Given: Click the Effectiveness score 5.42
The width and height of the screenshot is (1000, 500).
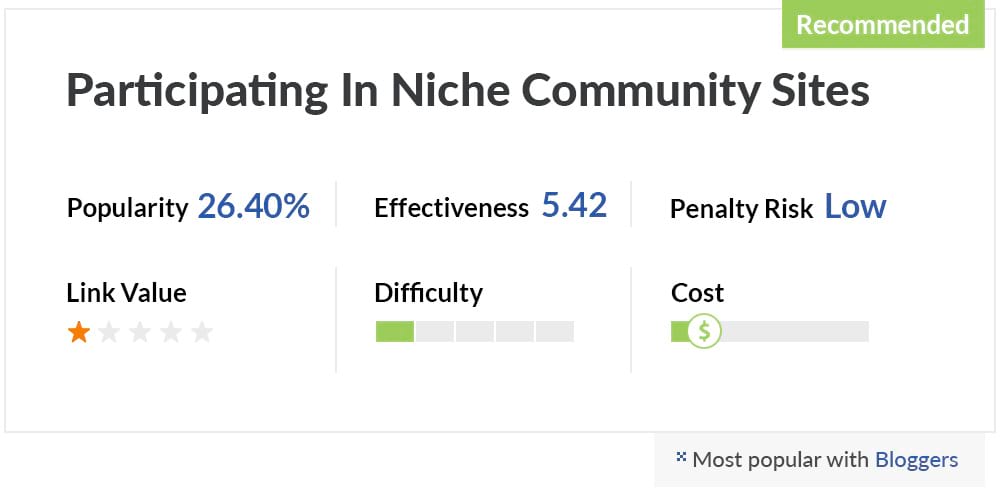Looking at the screenshot, I should pyautogui.click(x=575, y=206).
